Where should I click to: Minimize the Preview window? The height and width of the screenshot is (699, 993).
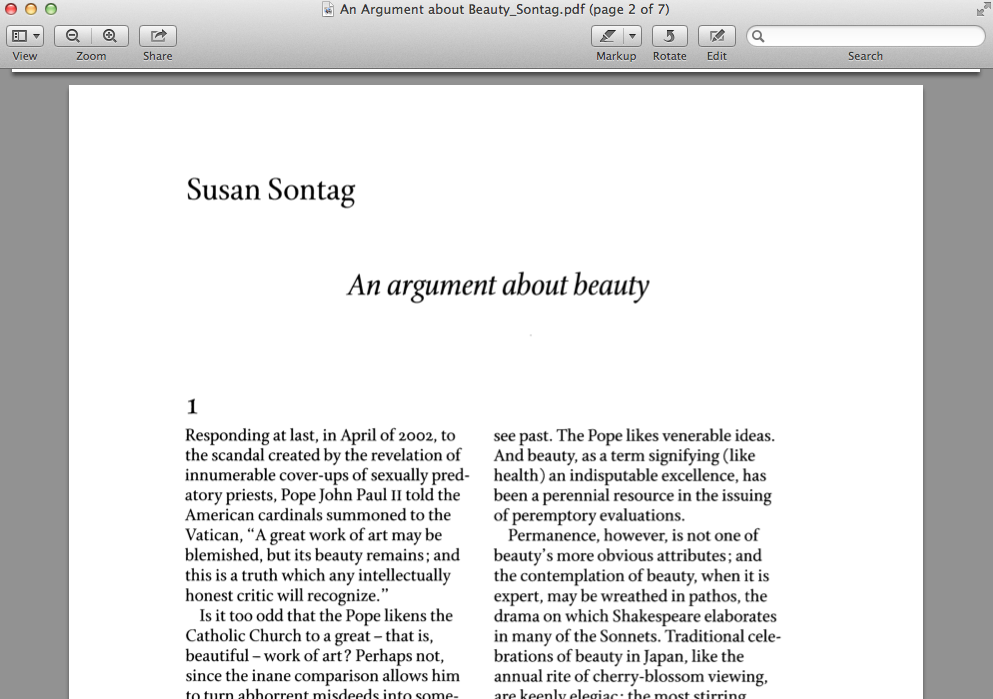pos(30,9)
